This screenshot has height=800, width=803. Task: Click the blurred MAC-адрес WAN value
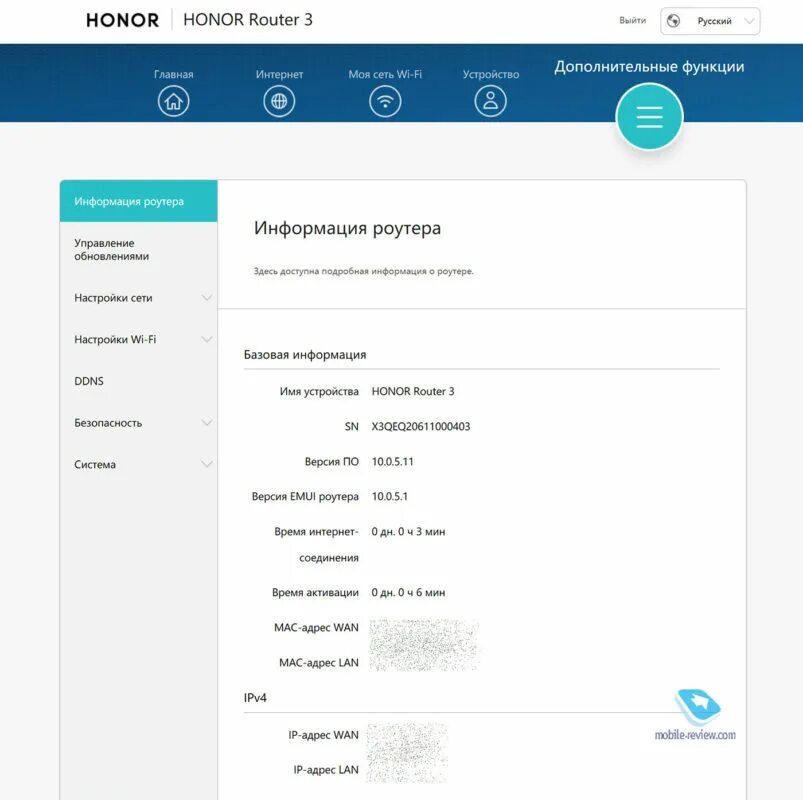click(x=425, y=632)
